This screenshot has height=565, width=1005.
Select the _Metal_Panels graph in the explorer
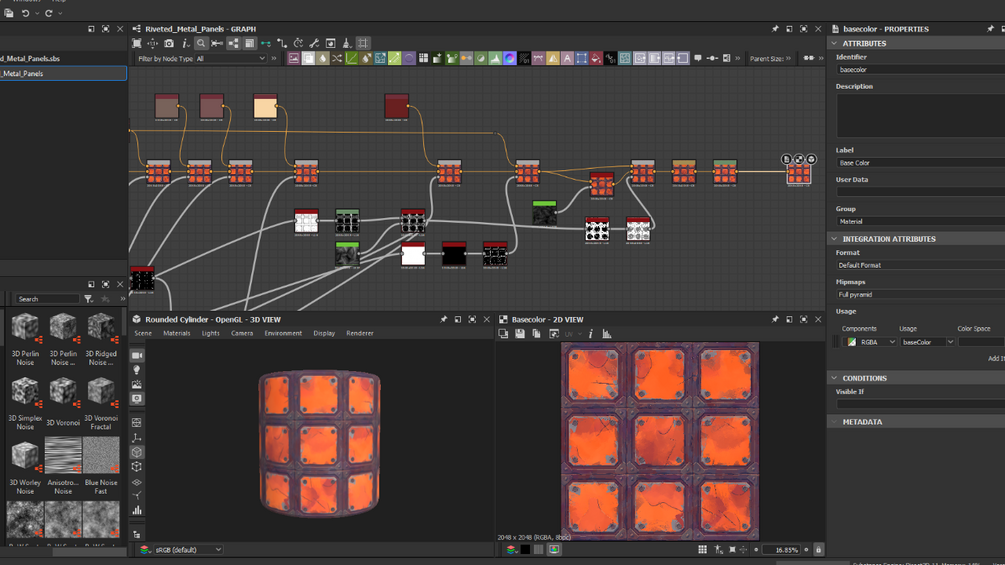pyautogui.click(x=63, y=74)
